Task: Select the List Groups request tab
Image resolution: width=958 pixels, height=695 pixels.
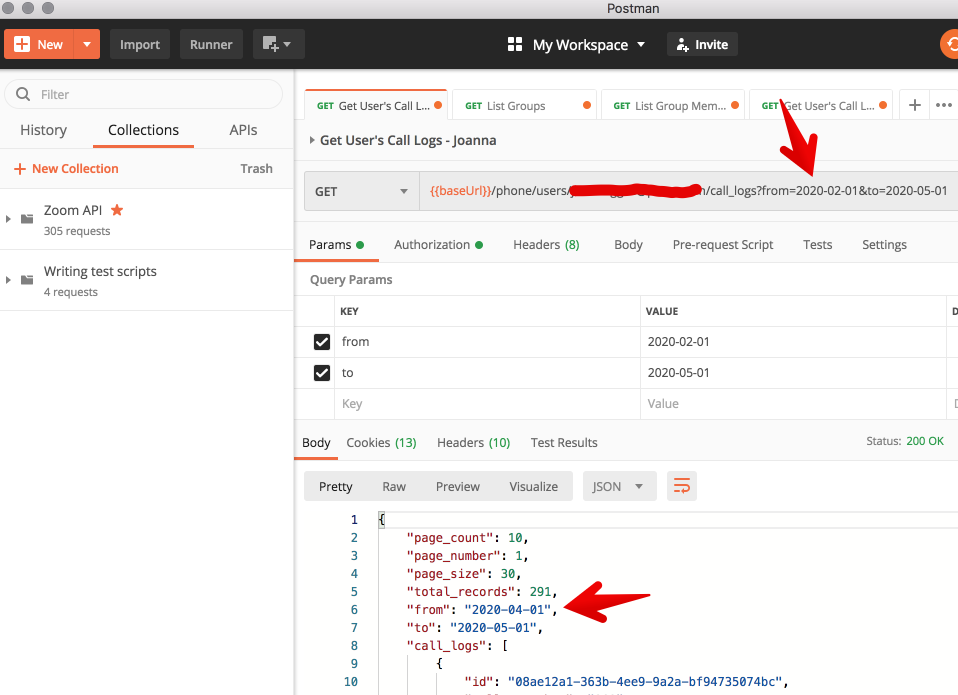Action: coord(524,106)
